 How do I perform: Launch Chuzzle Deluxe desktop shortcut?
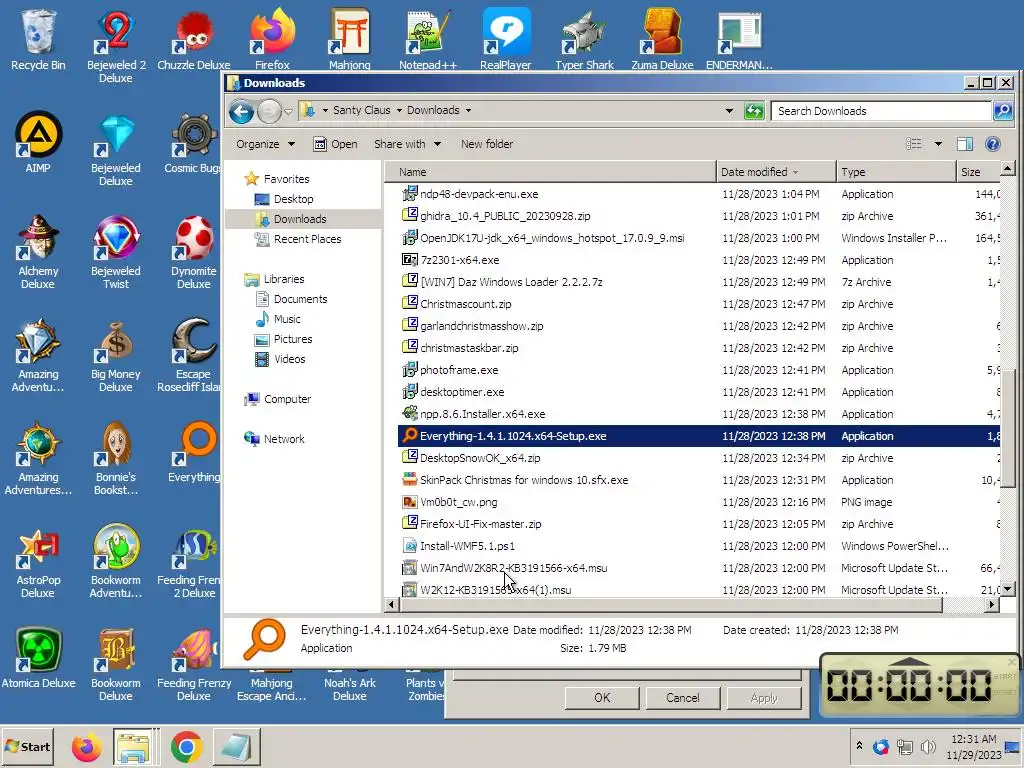193,39
